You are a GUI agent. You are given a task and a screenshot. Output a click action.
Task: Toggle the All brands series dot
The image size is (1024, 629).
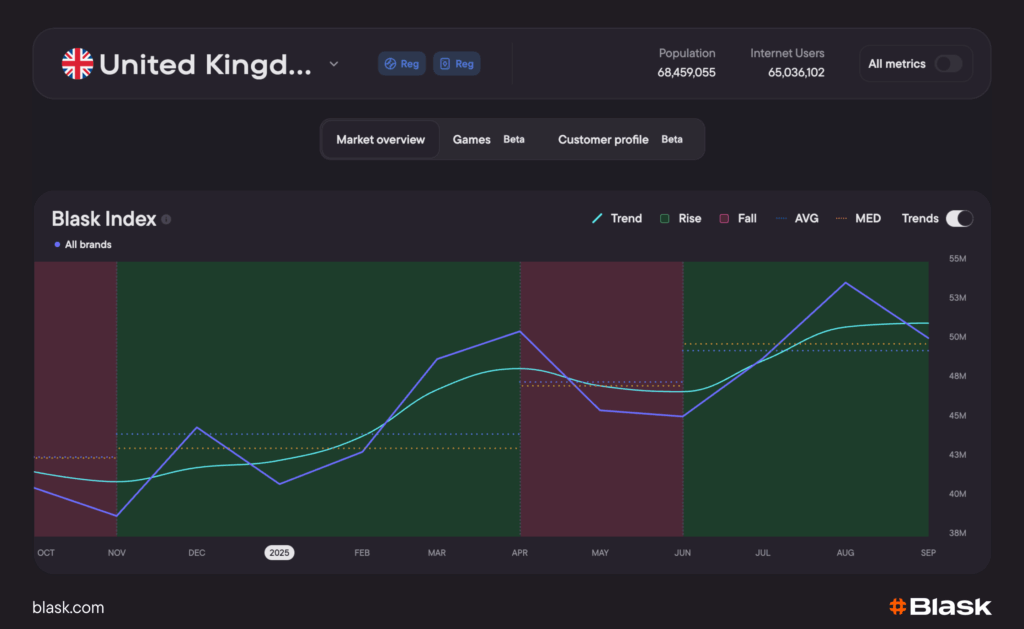[x=56, y=244]
